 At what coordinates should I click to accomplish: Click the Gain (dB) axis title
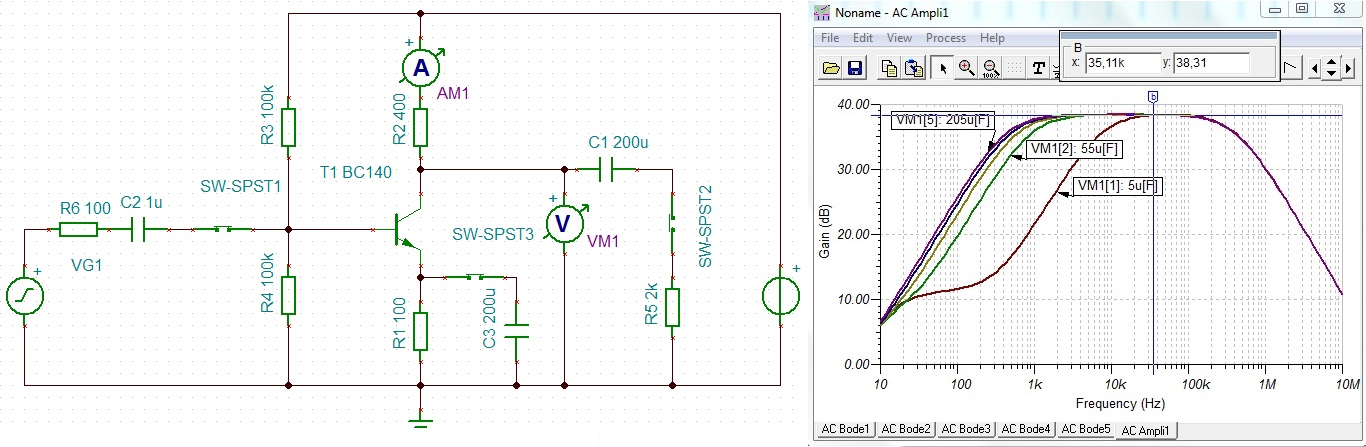(825, 233)
